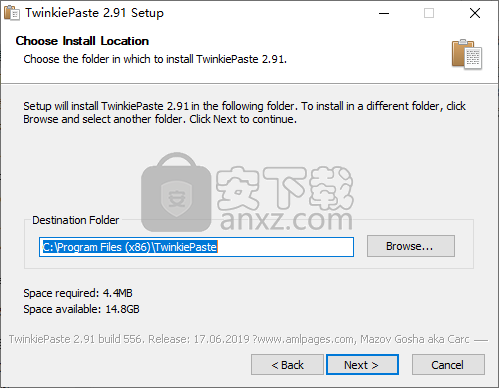Screen dimensions: 499x388
Task: Click the 'Space available: 14.8GB' label
Action: 81,309
